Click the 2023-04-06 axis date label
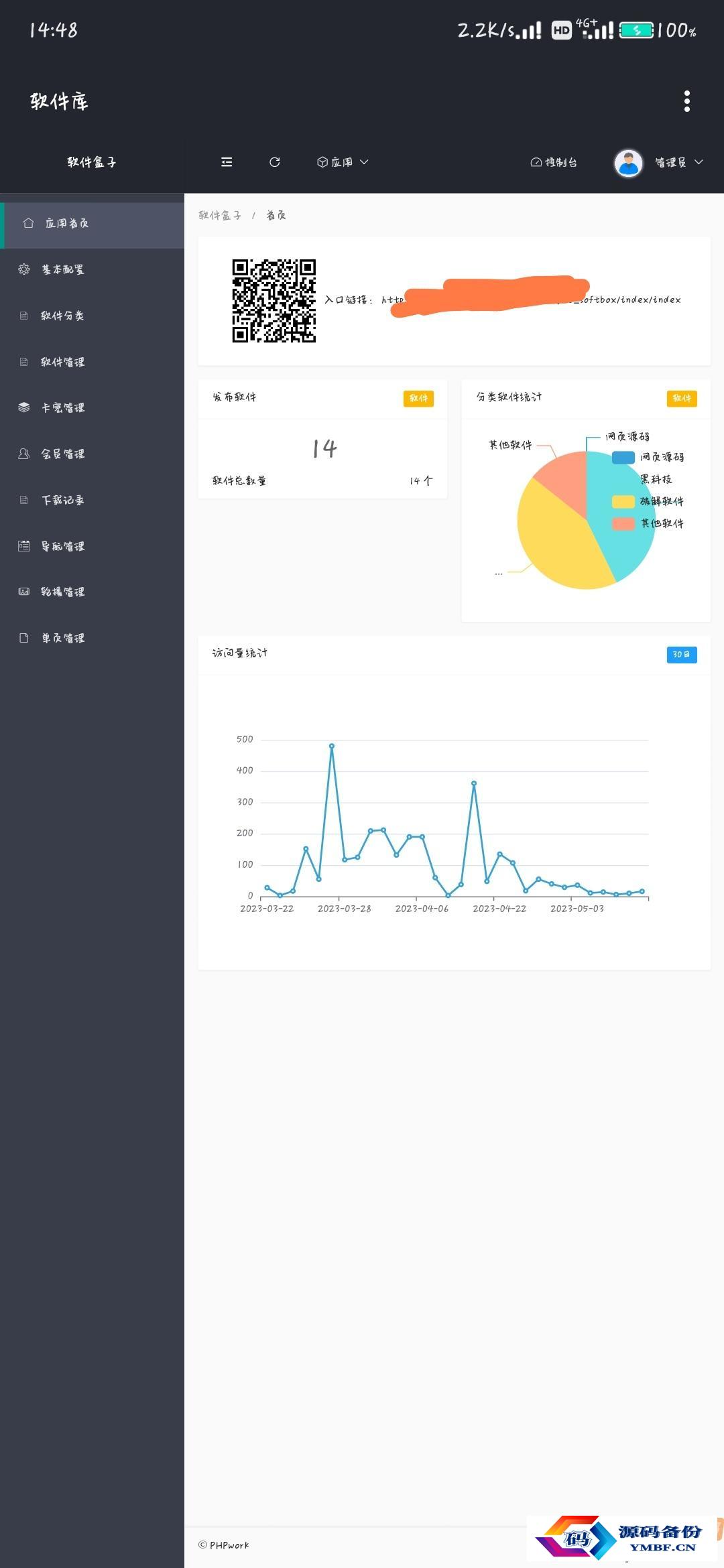 (422, 909)
